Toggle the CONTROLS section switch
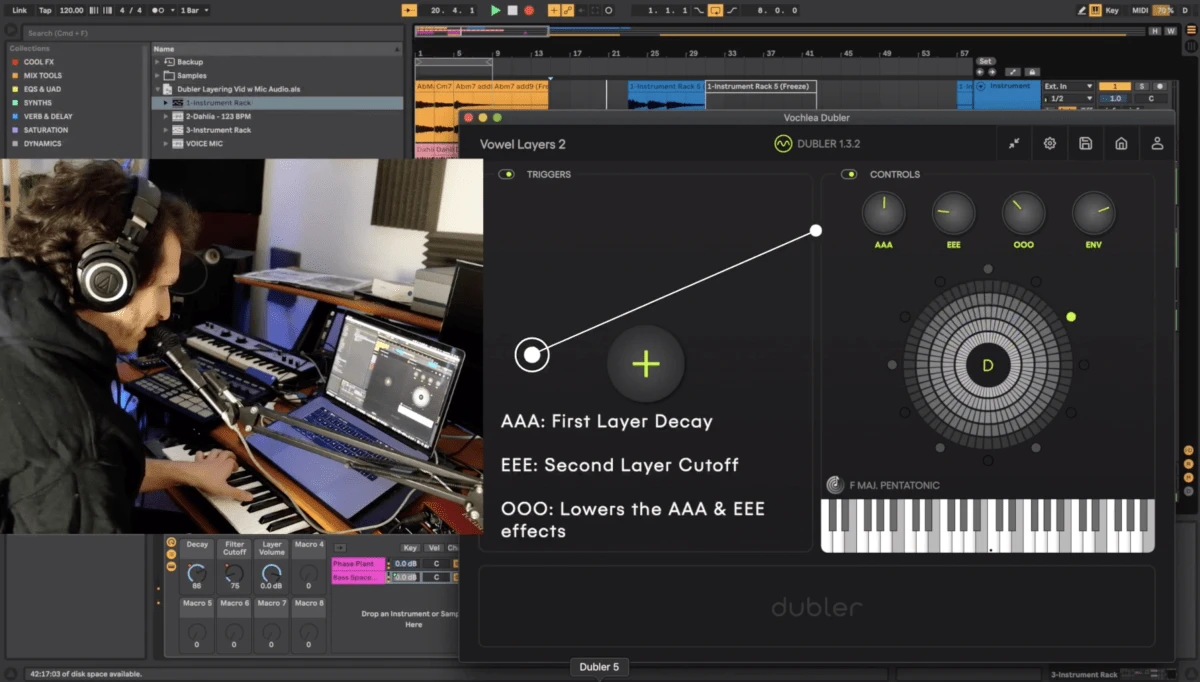 pos(850,174)
